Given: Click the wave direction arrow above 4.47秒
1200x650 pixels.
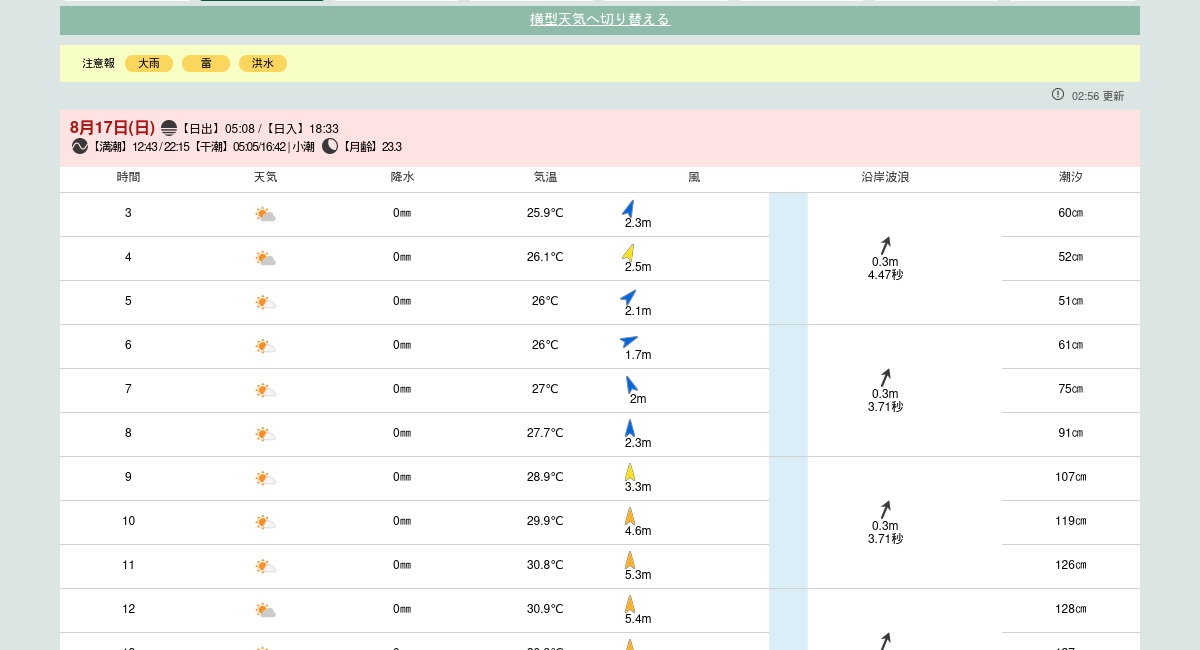Looking at the screenshot, I should click(885, 246).
